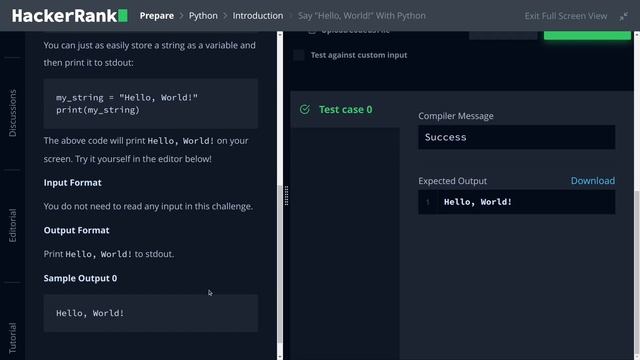Download the expected output
Viewport: 640px width, 360px height.
pyautogui.click(x=593, y=181)
